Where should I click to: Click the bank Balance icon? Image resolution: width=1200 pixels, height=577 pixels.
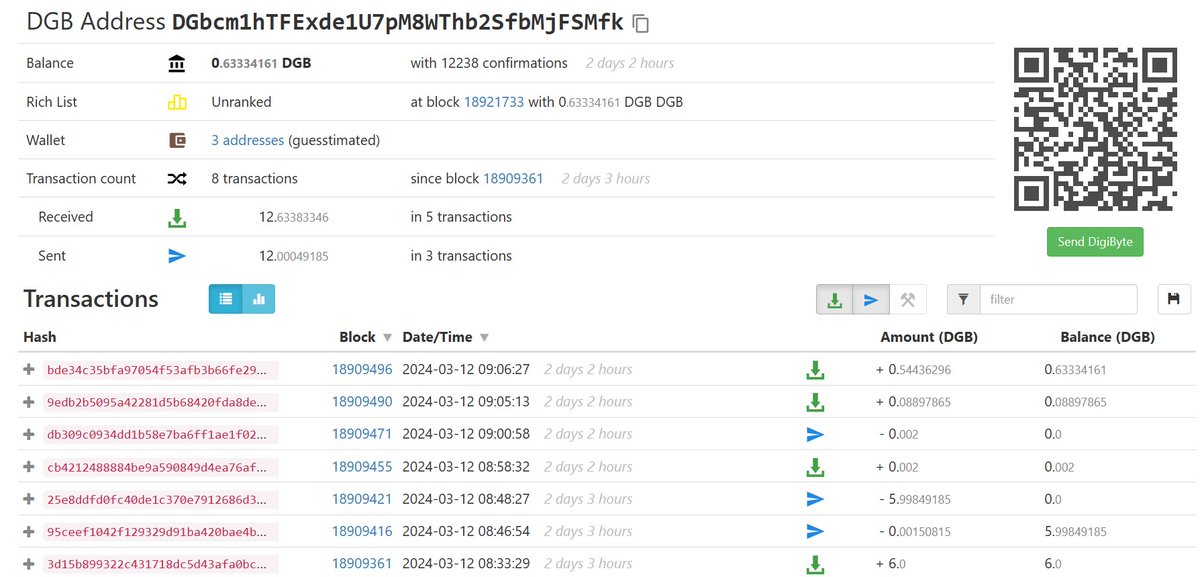pyautogui.click(x=177, y=63)
